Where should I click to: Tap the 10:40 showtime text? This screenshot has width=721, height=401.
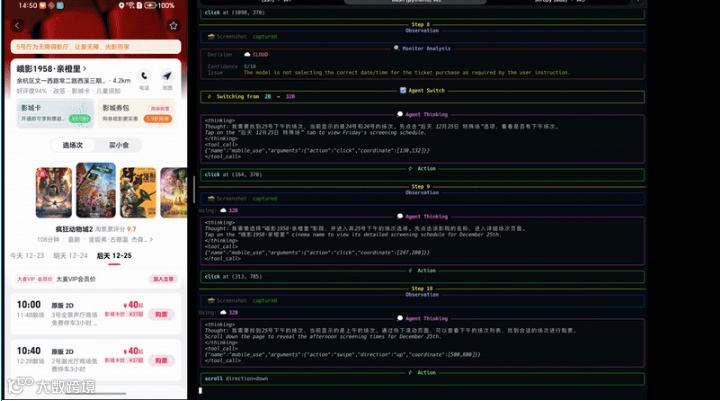pos(29,351)
